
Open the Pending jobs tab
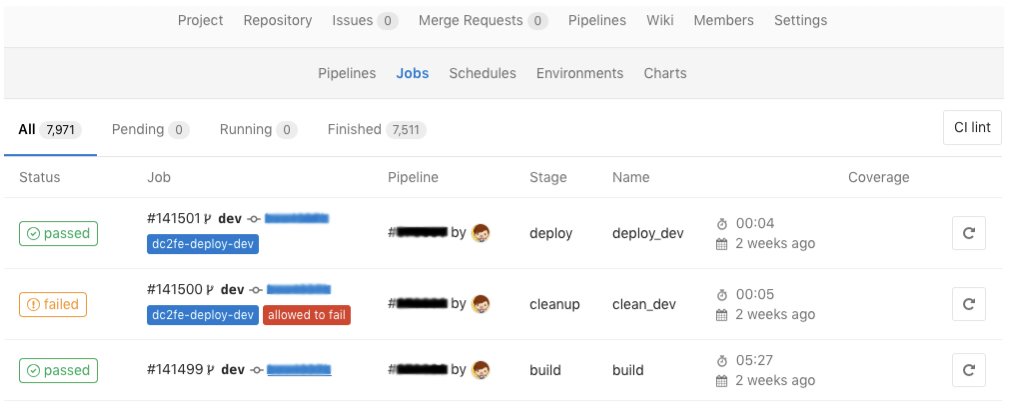click(x=149, y=129)
